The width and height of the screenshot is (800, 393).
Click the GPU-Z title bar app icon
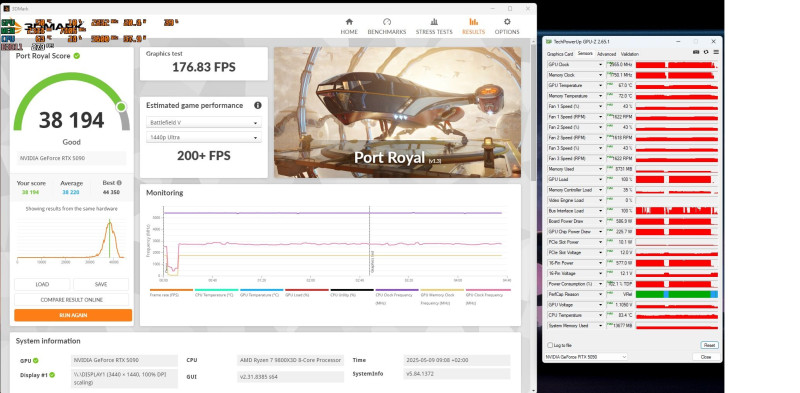pyautogui.click(x=548, y=41)
